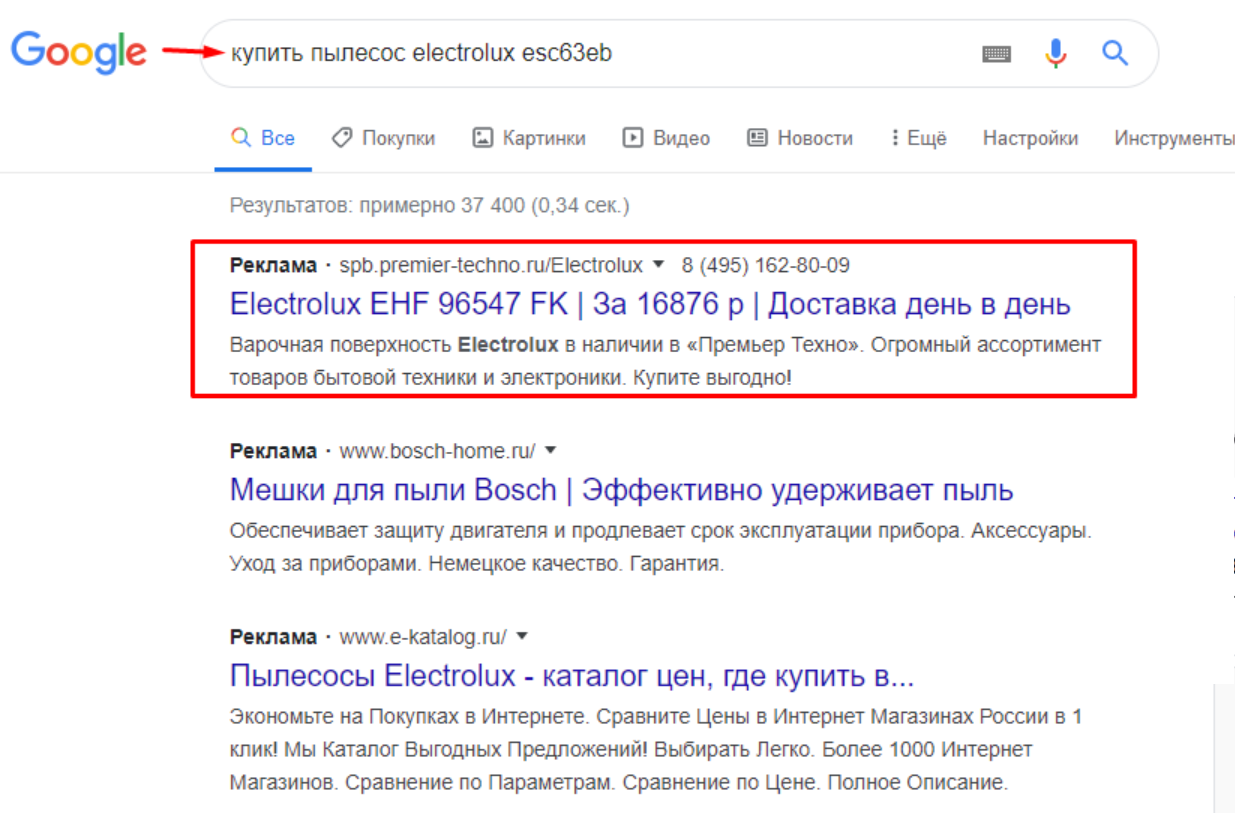Screen dimensions: 1235x813
Task: Open Пылесосы Electrolux каталог цен link
Action: [572, 676]
